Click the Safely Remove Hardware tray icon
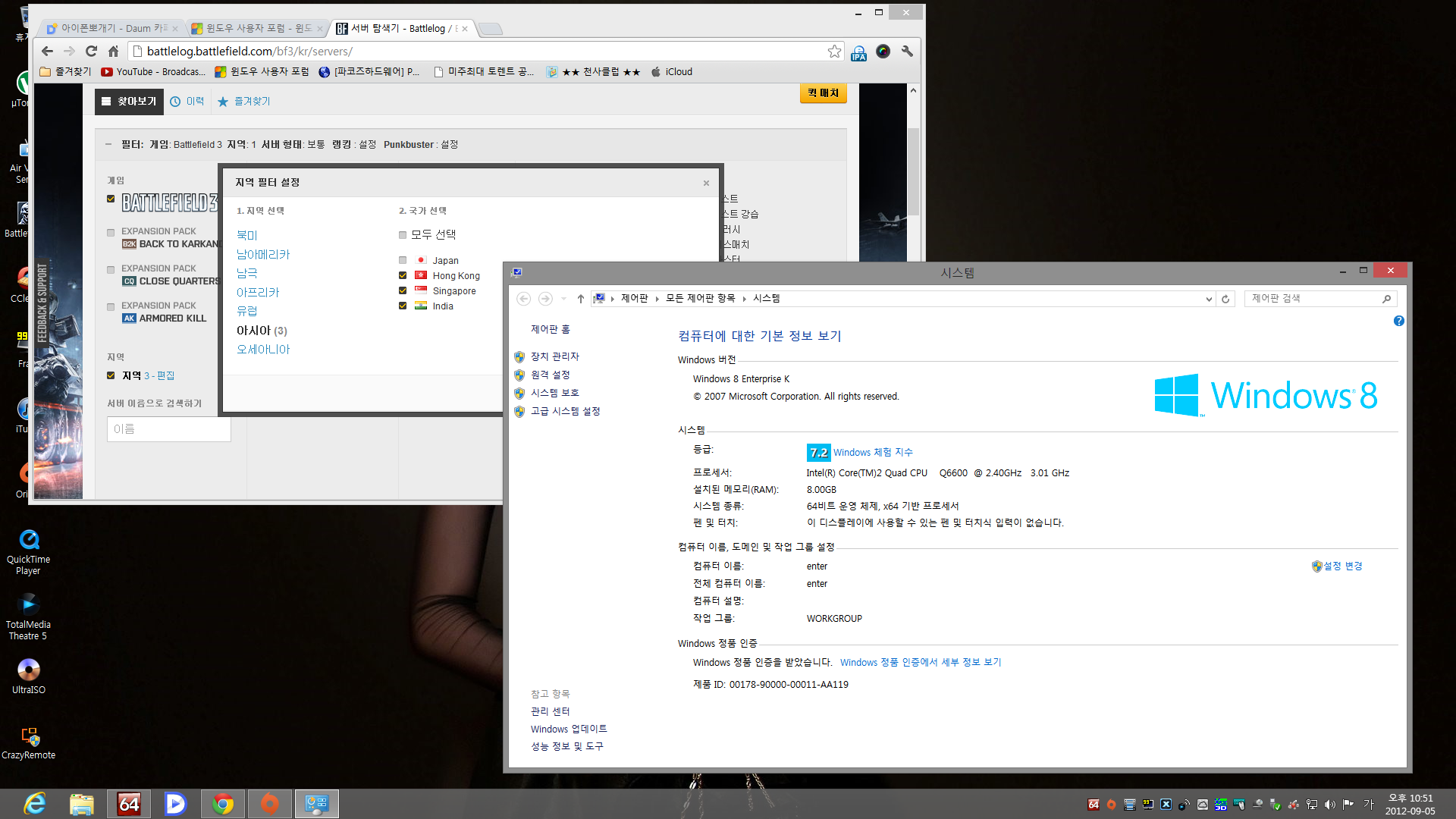Image resolution: width=1456 pixels, height=819 pixels. (1276, 805)
